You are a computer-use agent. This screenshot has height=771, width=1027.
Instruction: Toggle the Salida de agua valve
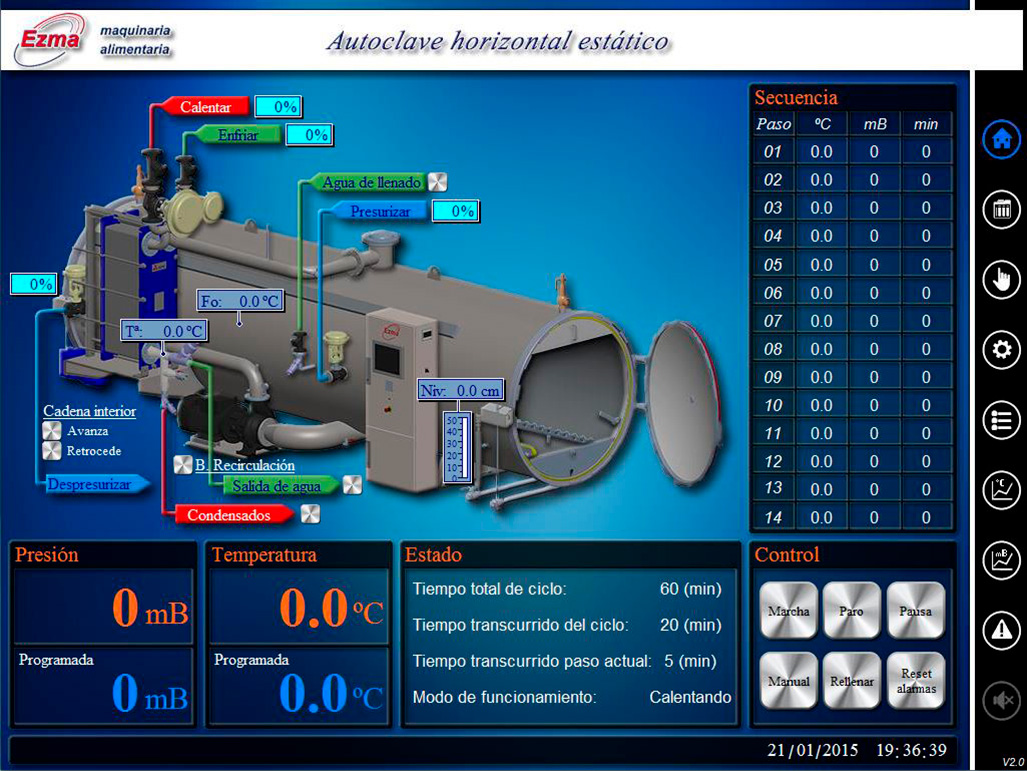[x=352, y=485]
